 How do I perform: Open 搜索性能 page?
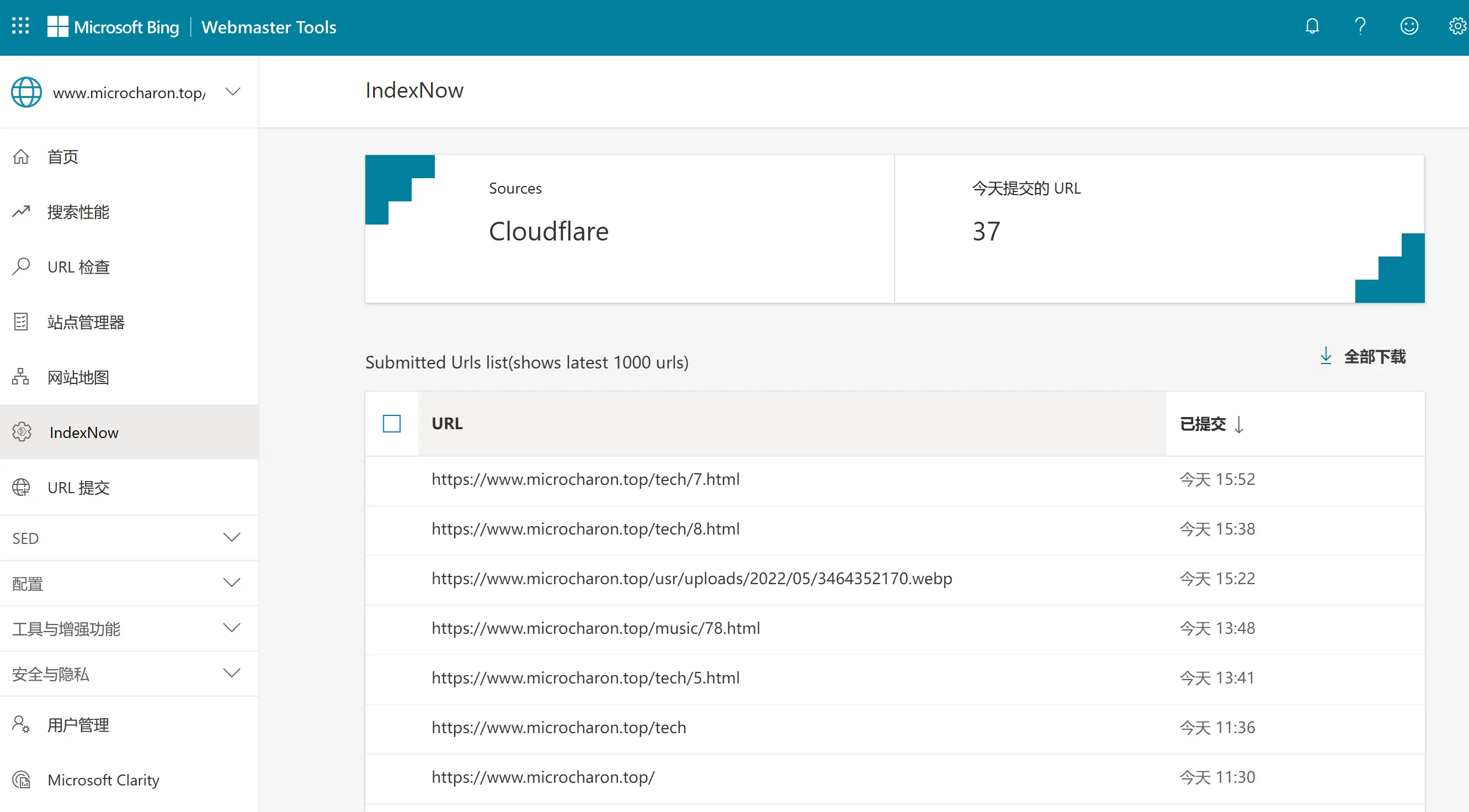coord(129,212)
